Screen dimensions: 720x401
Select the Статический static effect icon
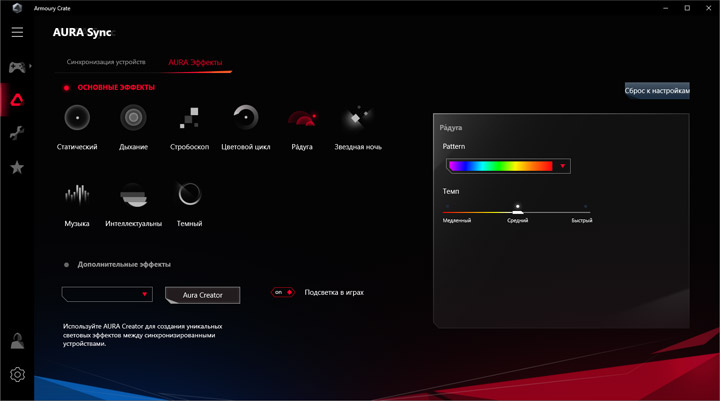pyautogui.click(x=77, y=118)
